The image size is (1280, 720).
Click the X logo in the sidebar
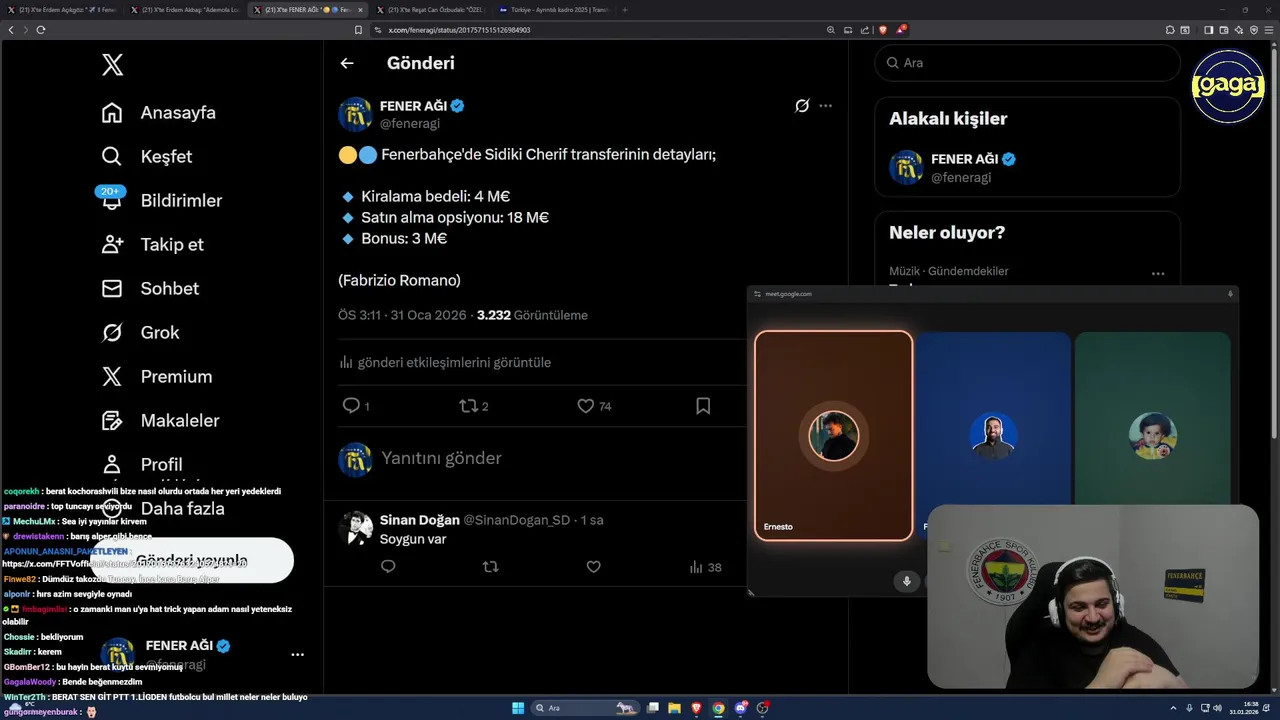point(112,65)
